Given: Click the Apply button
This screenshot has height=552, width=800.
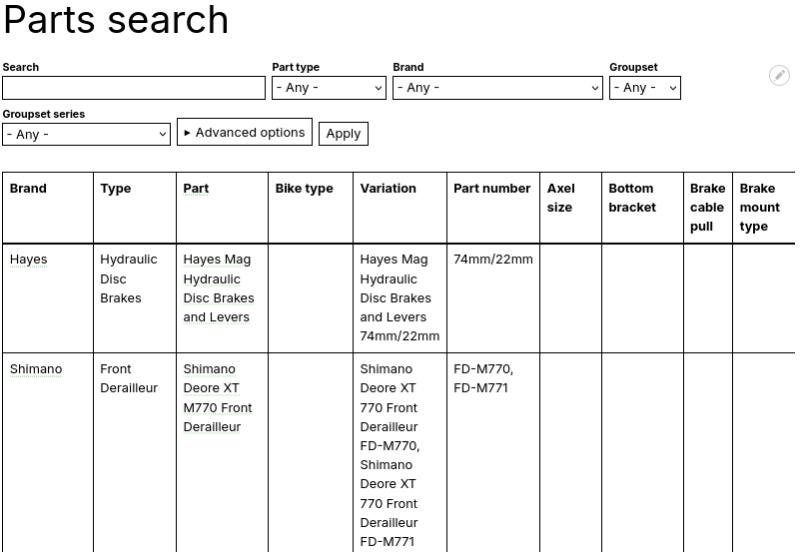Looking at the screenshot, I should tap(343, 134).
